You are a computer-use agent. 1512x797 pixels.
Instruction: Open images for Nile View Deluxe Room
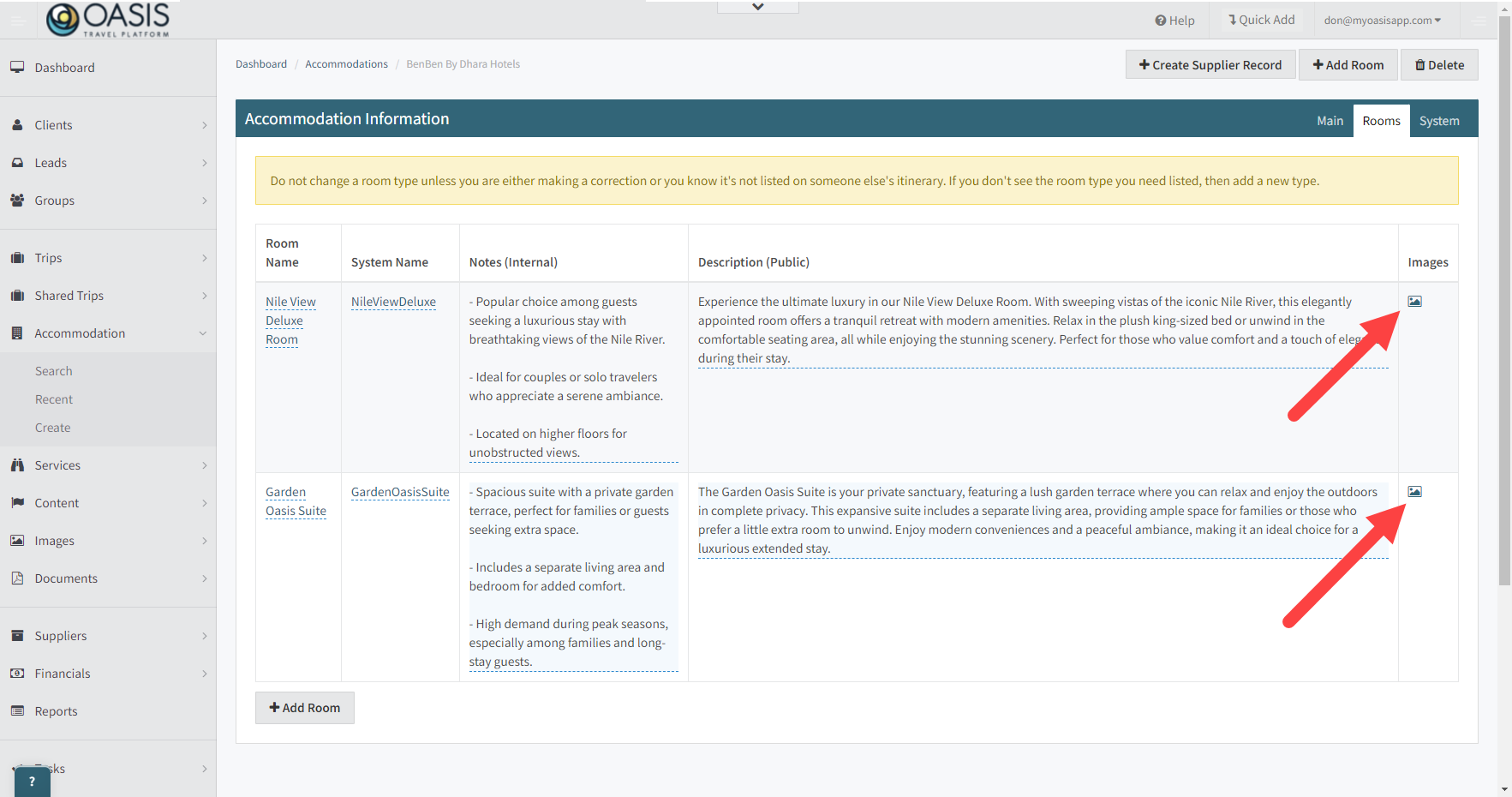tap(1414, 301)
